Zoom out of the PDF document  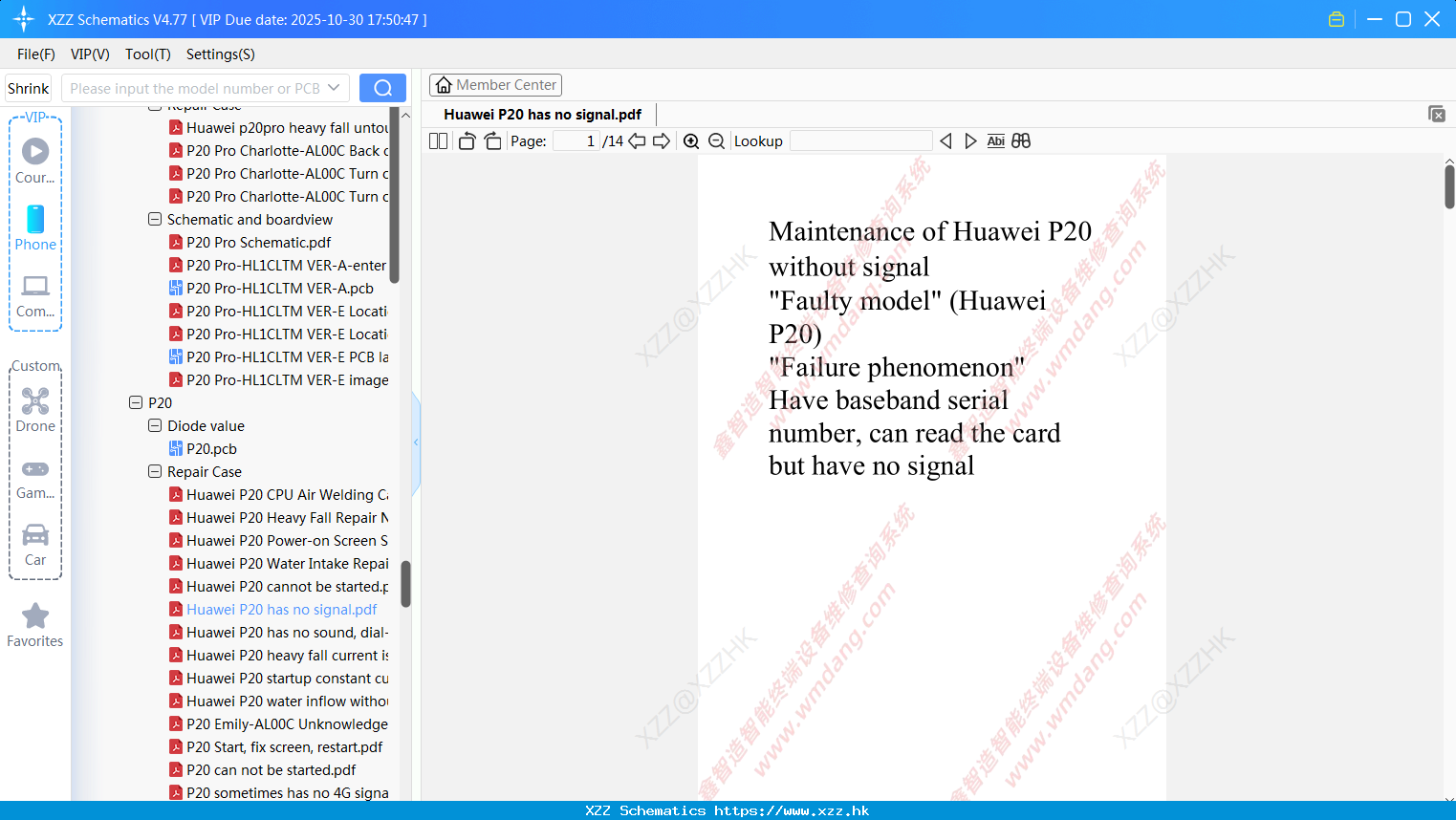click(717, 141)
